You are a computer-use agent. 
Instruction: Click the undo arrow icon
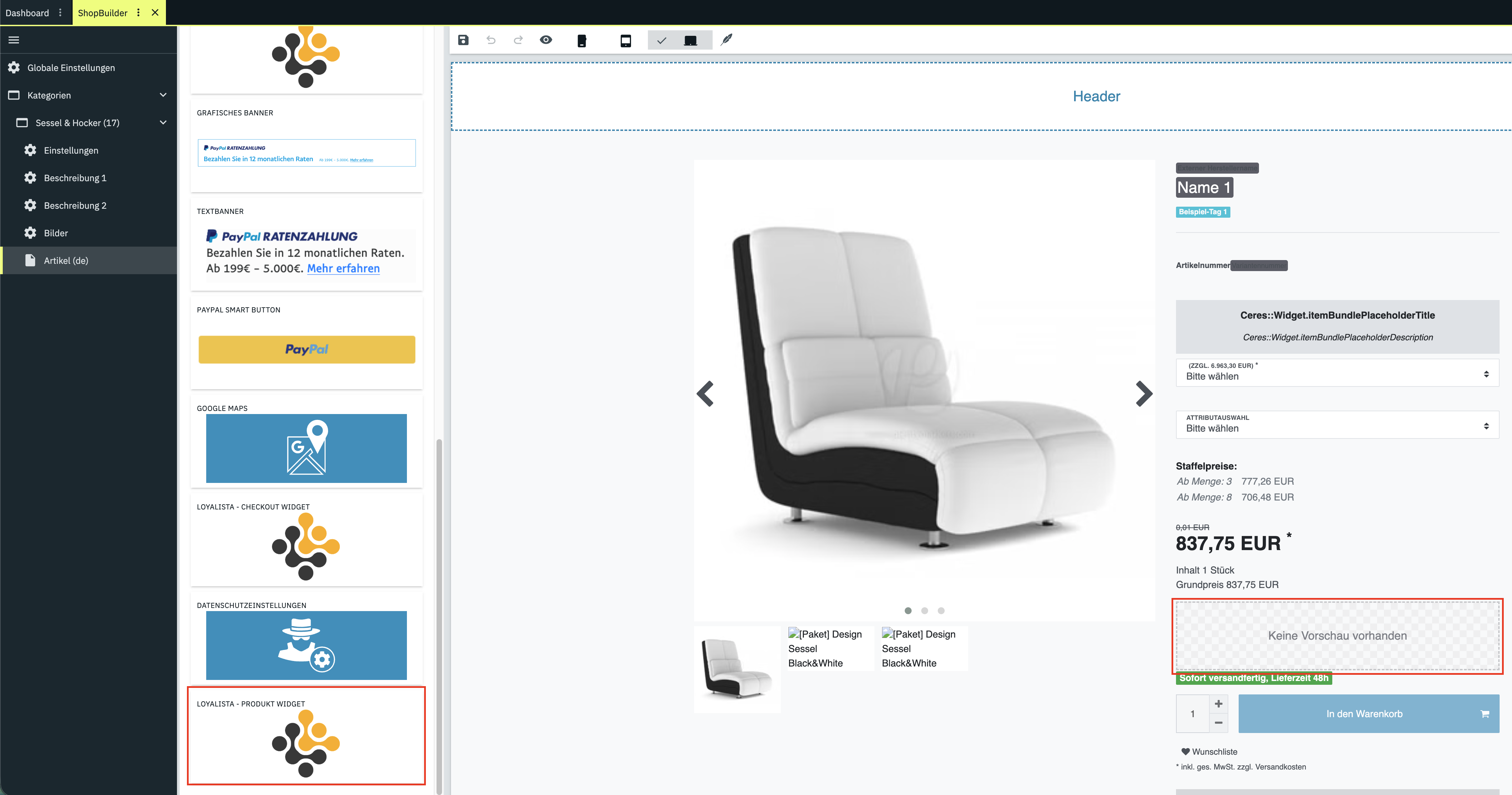point(491,40)
